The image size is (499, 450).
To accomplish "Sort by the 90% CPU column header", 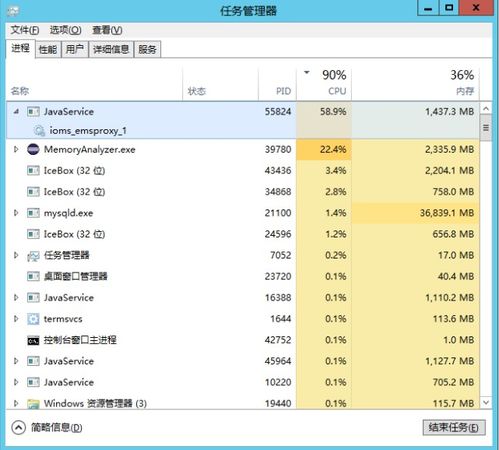I will click(x=324, y=83).
